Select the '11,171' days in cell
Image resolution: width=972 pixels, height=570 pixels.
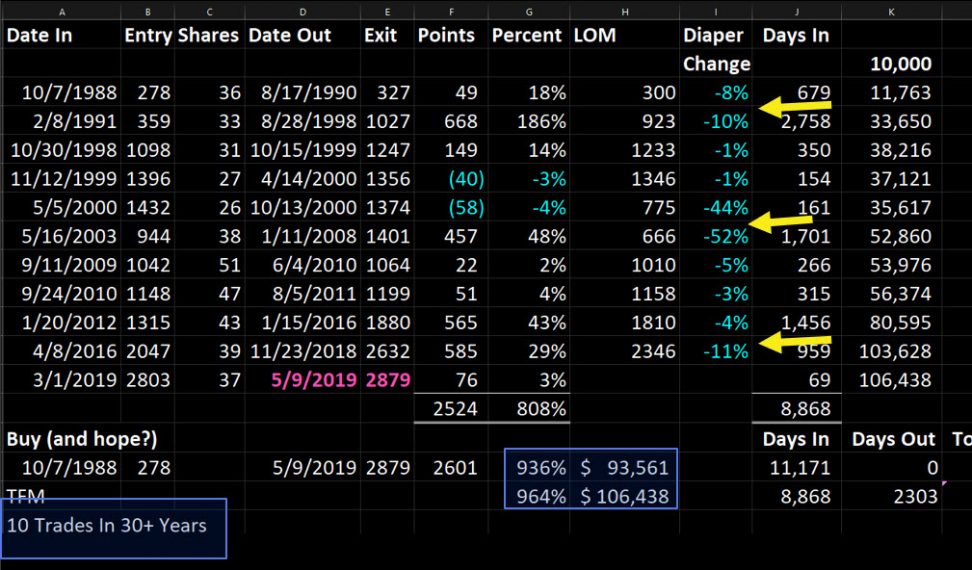(x=797, y=467)
